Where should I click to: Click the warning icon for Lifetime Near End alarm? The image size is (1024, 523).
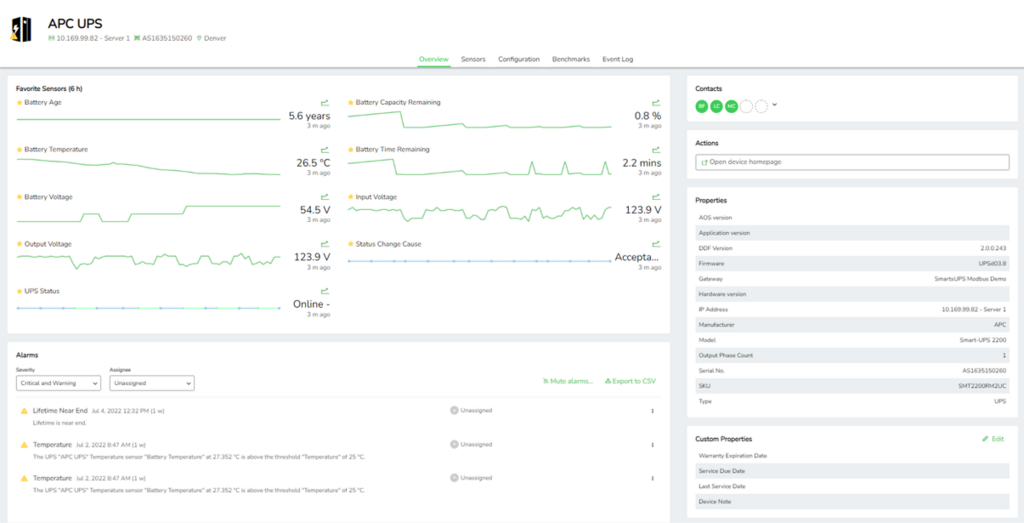click(24, 411)
